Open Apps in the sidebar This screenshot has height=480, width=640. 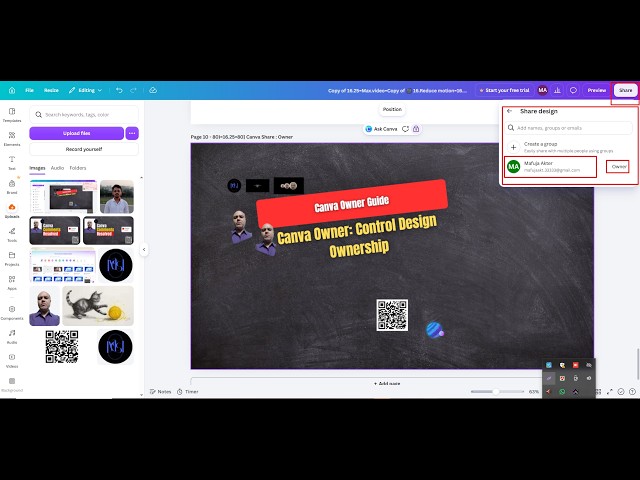[x=12, y=283]
